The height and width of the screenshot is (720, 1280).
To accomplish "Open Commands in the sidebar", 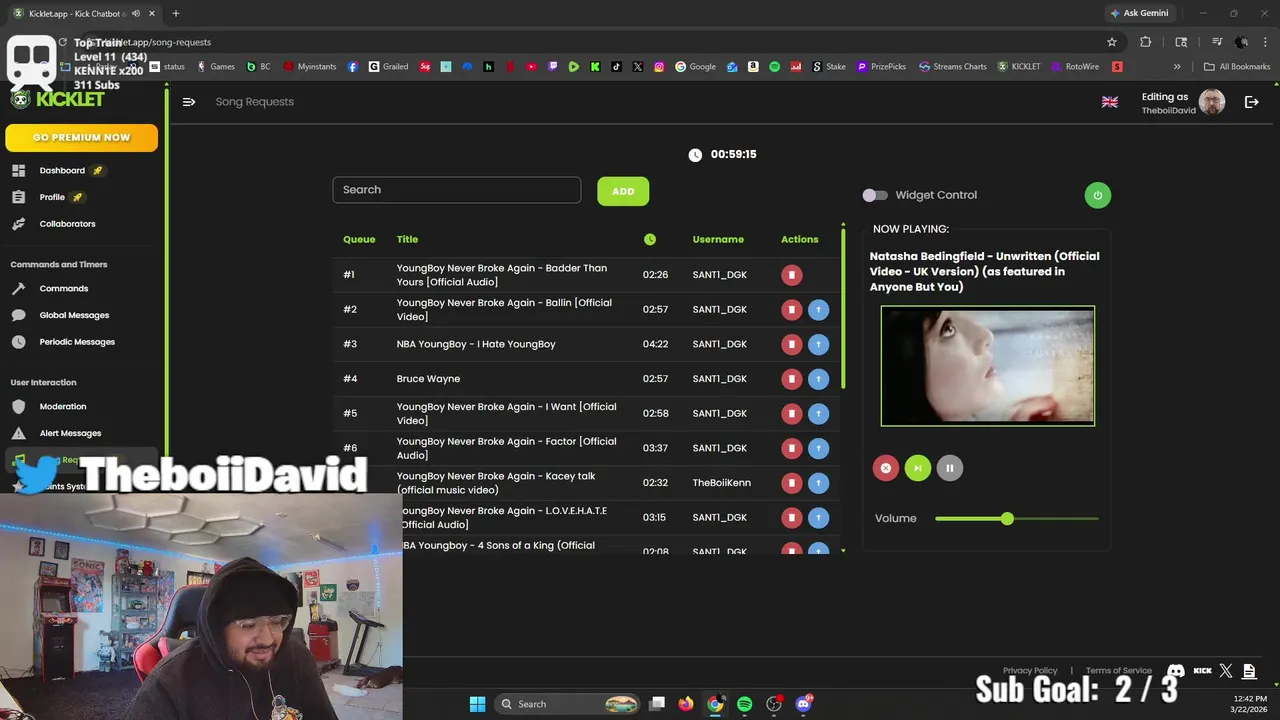I will (x=64, y=289).
